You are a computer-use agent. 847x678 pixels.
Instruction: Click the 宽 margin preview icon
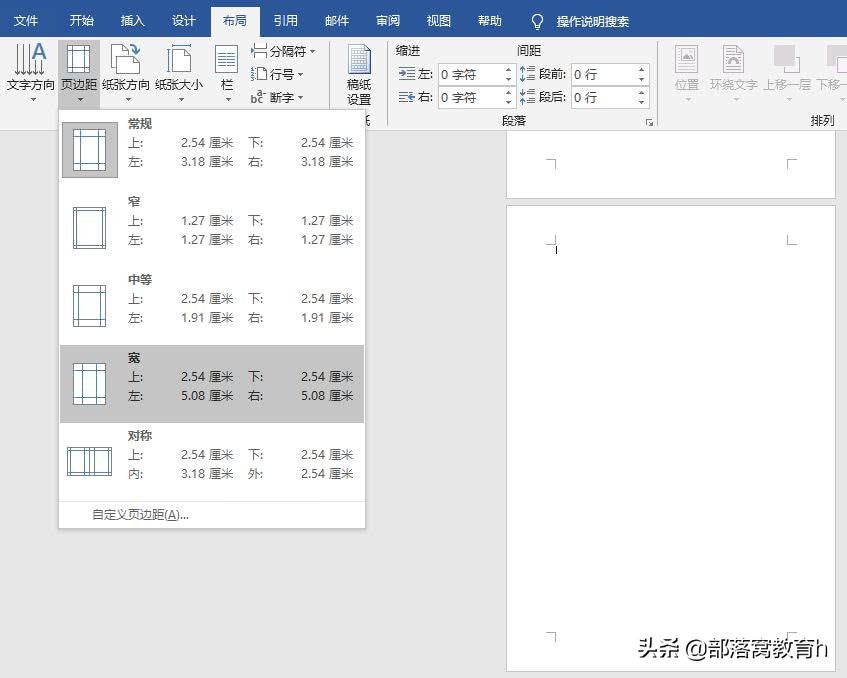click(x=90, y=384)
